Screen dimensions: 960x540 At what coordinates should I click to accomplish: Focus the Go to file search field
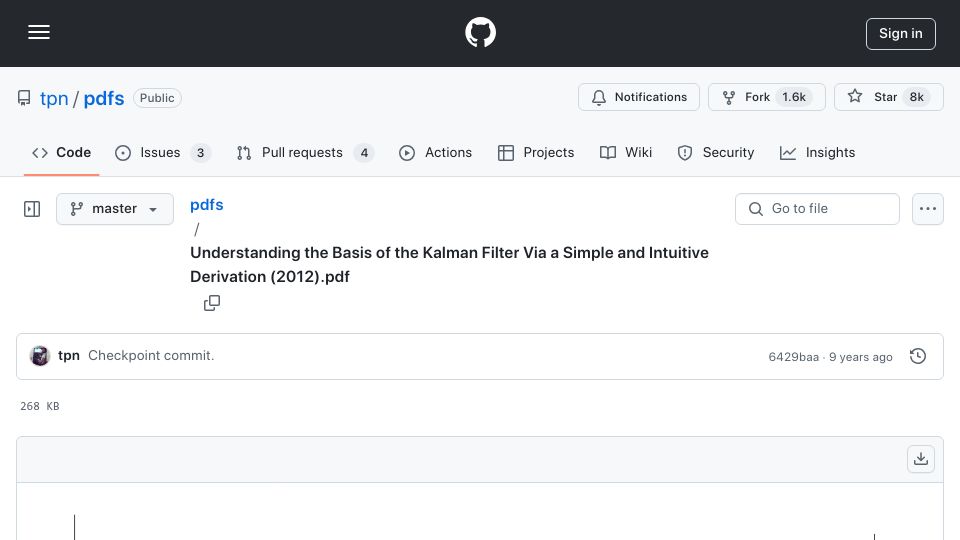817,209
